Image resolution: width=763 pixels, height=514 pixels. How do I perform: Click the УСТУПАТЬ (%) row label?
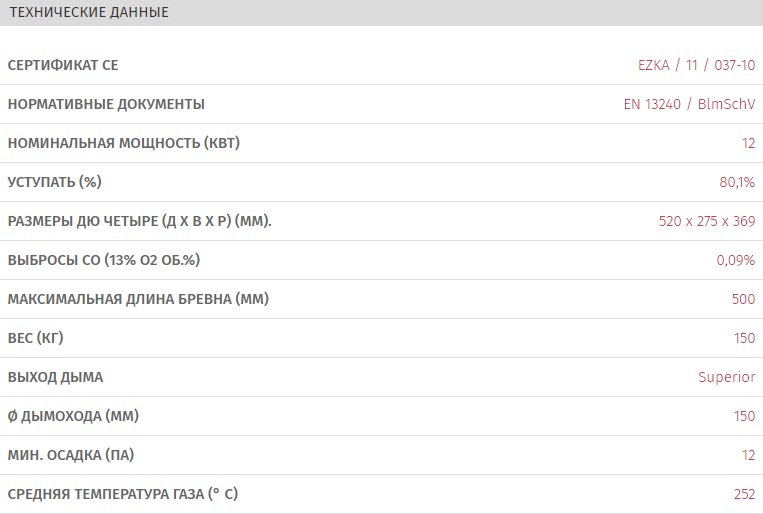click(54, 182)
